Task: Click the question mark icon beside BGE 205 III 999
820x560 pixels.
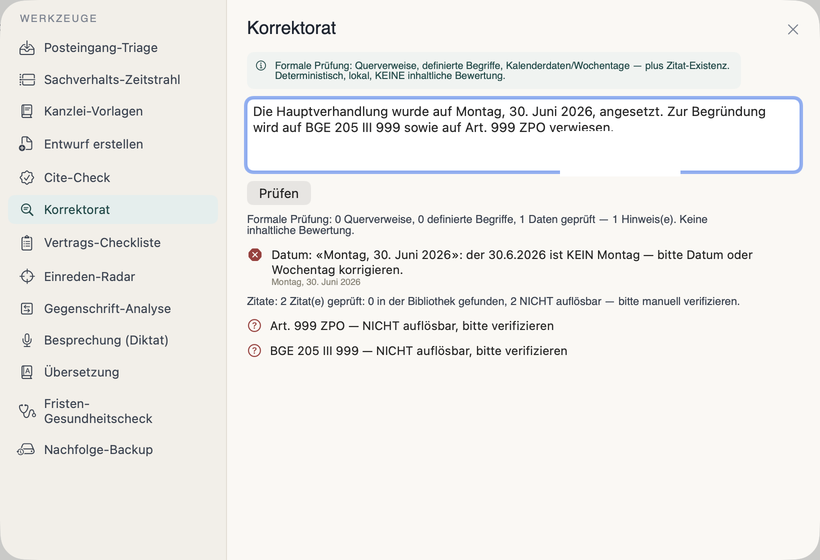Action: (254, 351)
